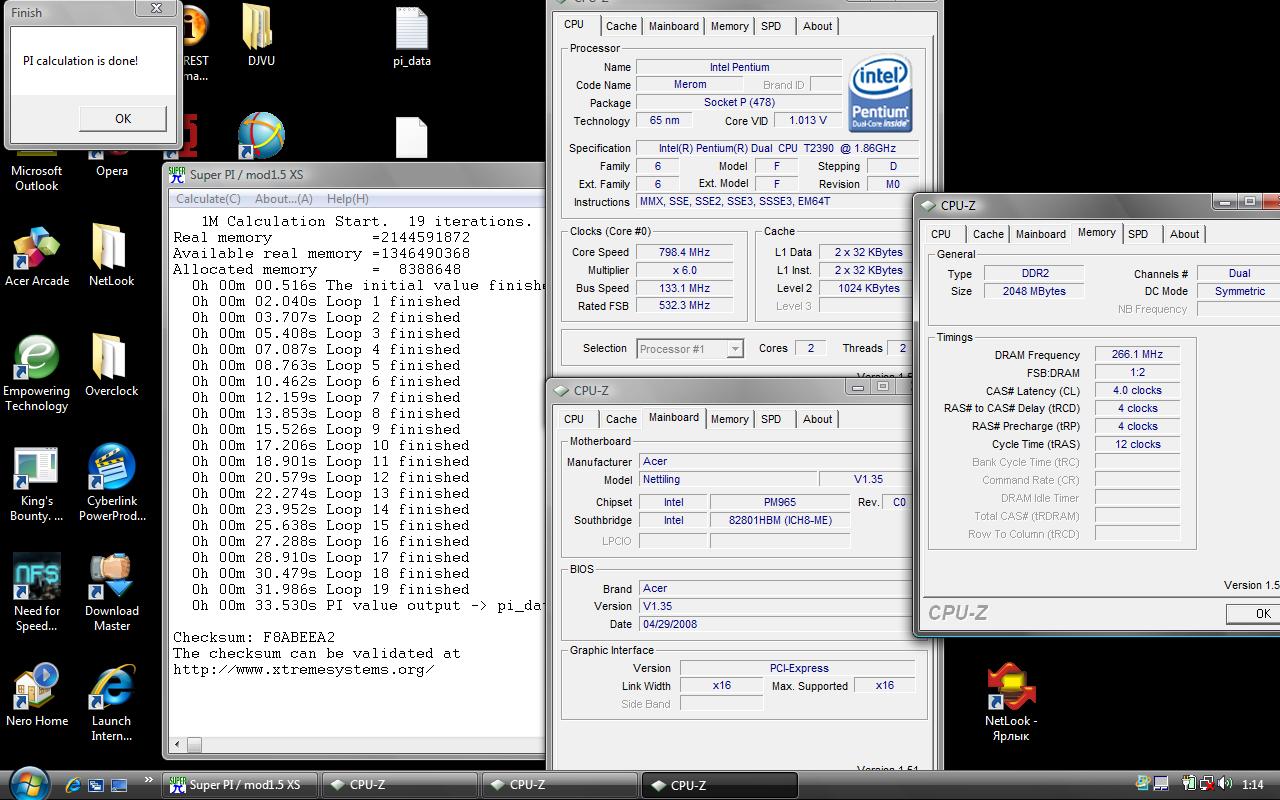Open the Overclock folder
The height and width of the screenshot is (800, 1280).
pos(111,366)
